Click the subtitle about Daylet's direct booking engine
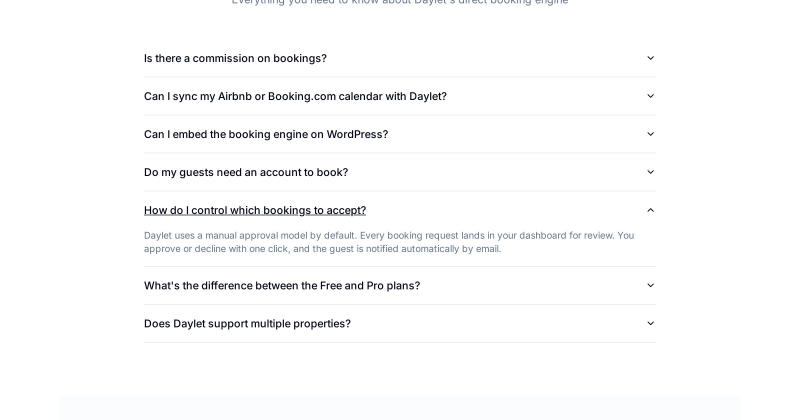This screenshot has width=800, height=420. pos(399,2)
